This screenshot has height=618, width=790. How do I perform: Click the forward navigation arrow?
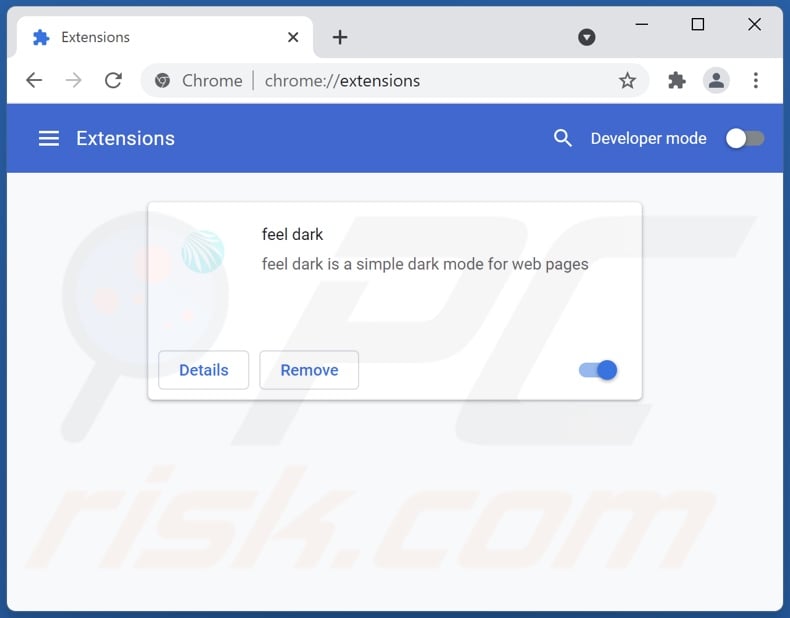74,81
